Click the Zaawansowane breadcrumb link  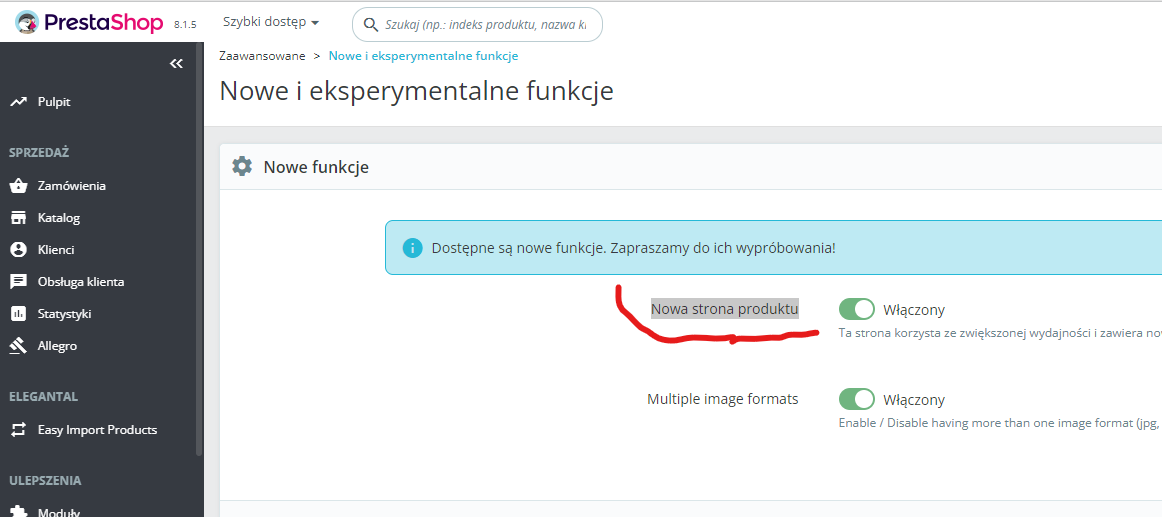pos(262,56)
